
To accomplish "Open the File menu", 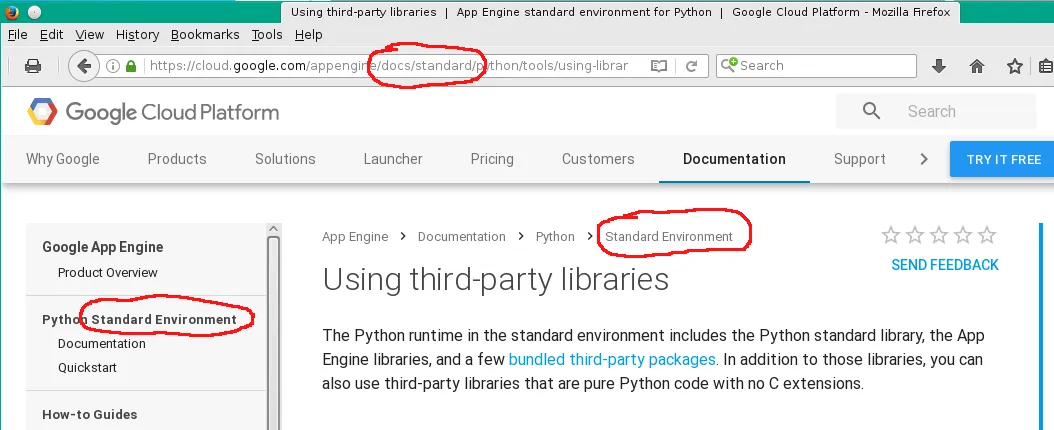I will [17, 35].
